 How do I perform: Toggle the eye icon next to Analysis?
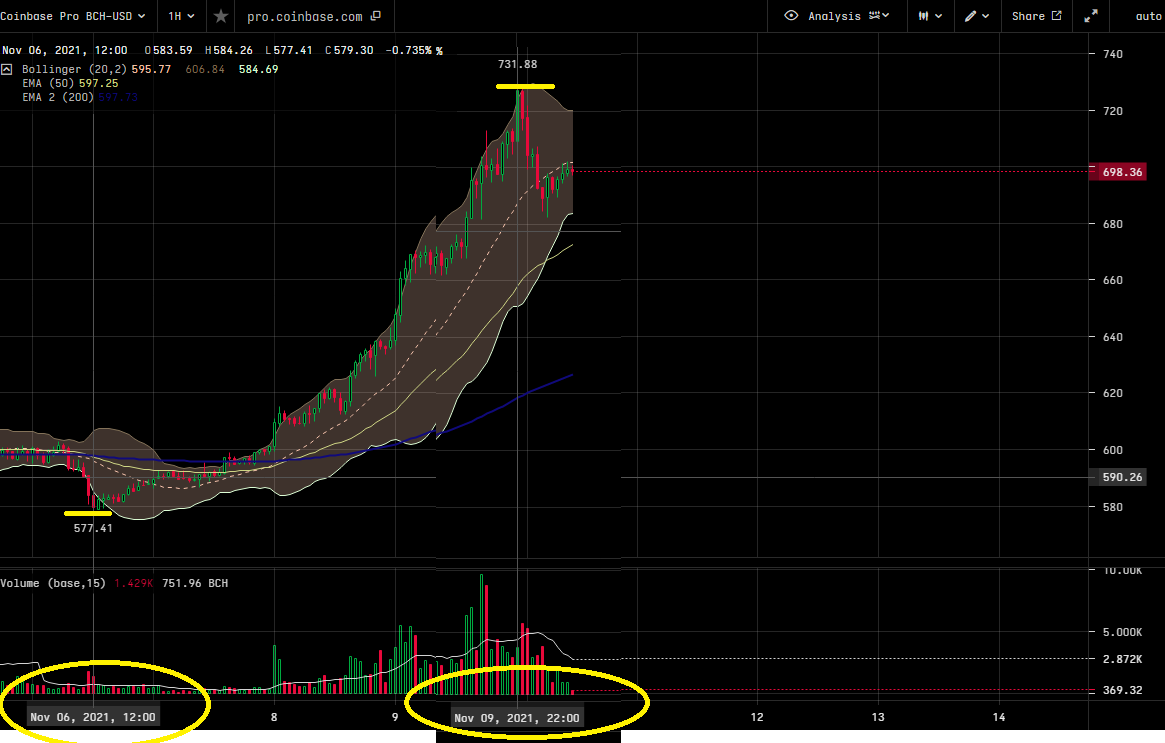click(791, 16)
